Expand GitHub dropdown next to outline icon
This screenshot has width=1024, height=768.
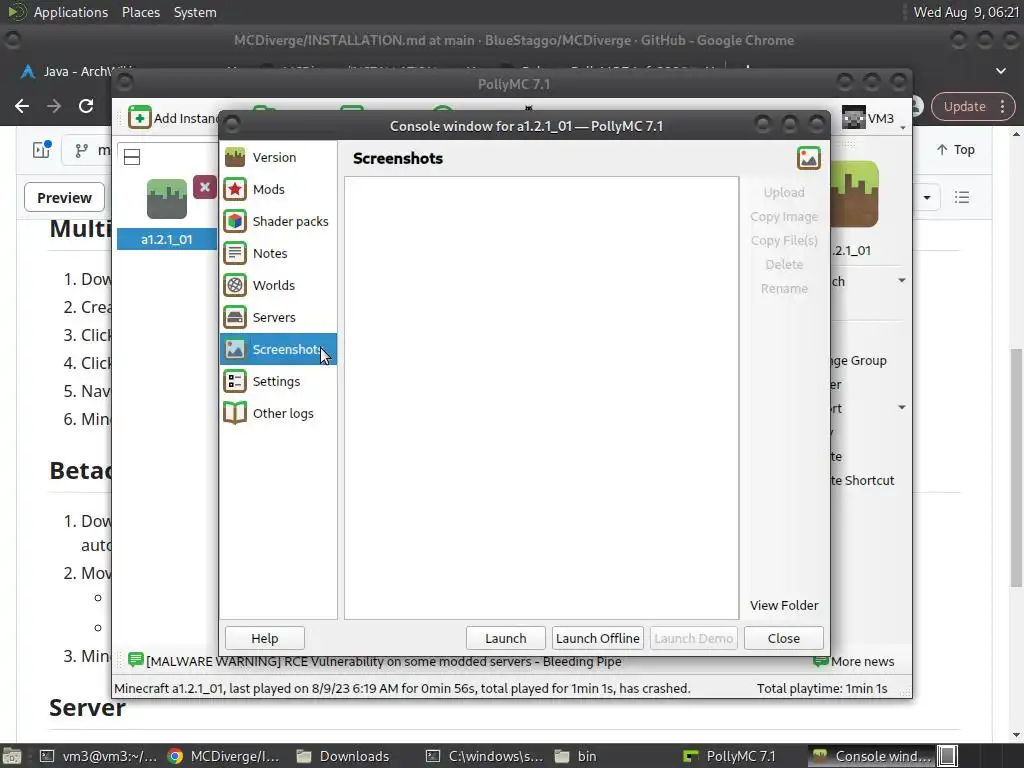coord(927,197)
